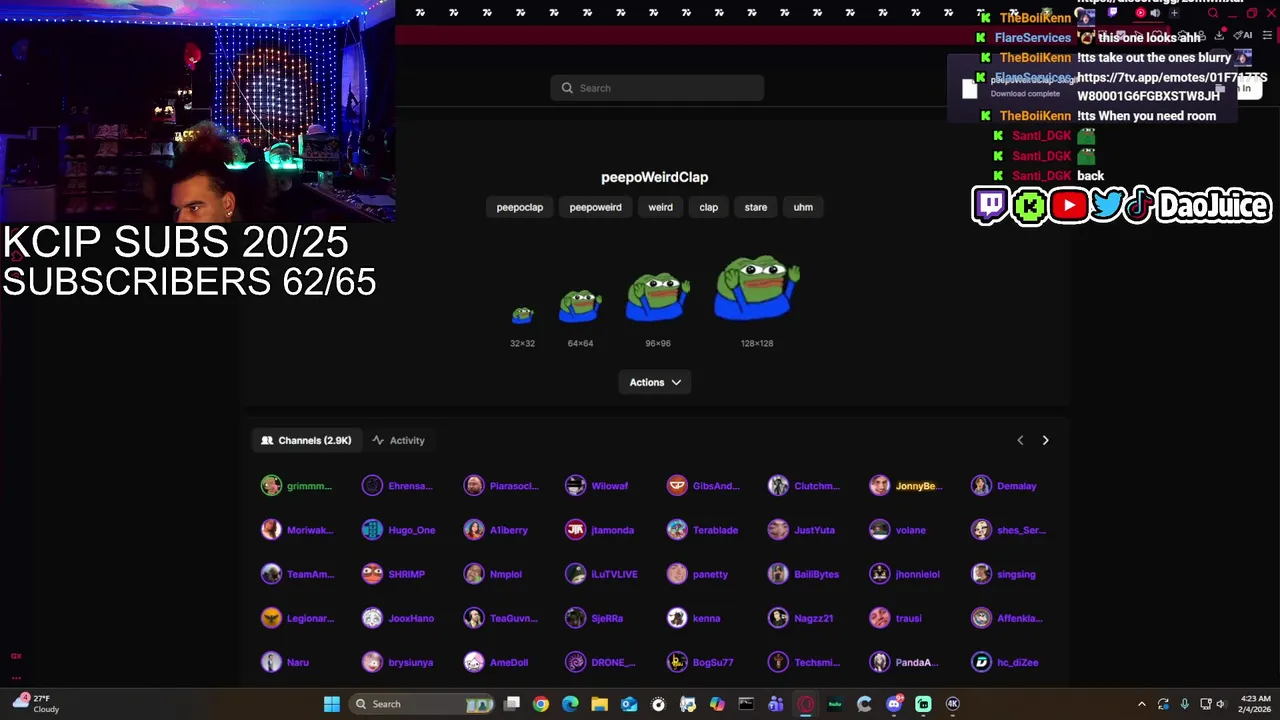Open channel kenna
Image resolution: width=1280 pixels, height=720 pixels.
point(694,618)
